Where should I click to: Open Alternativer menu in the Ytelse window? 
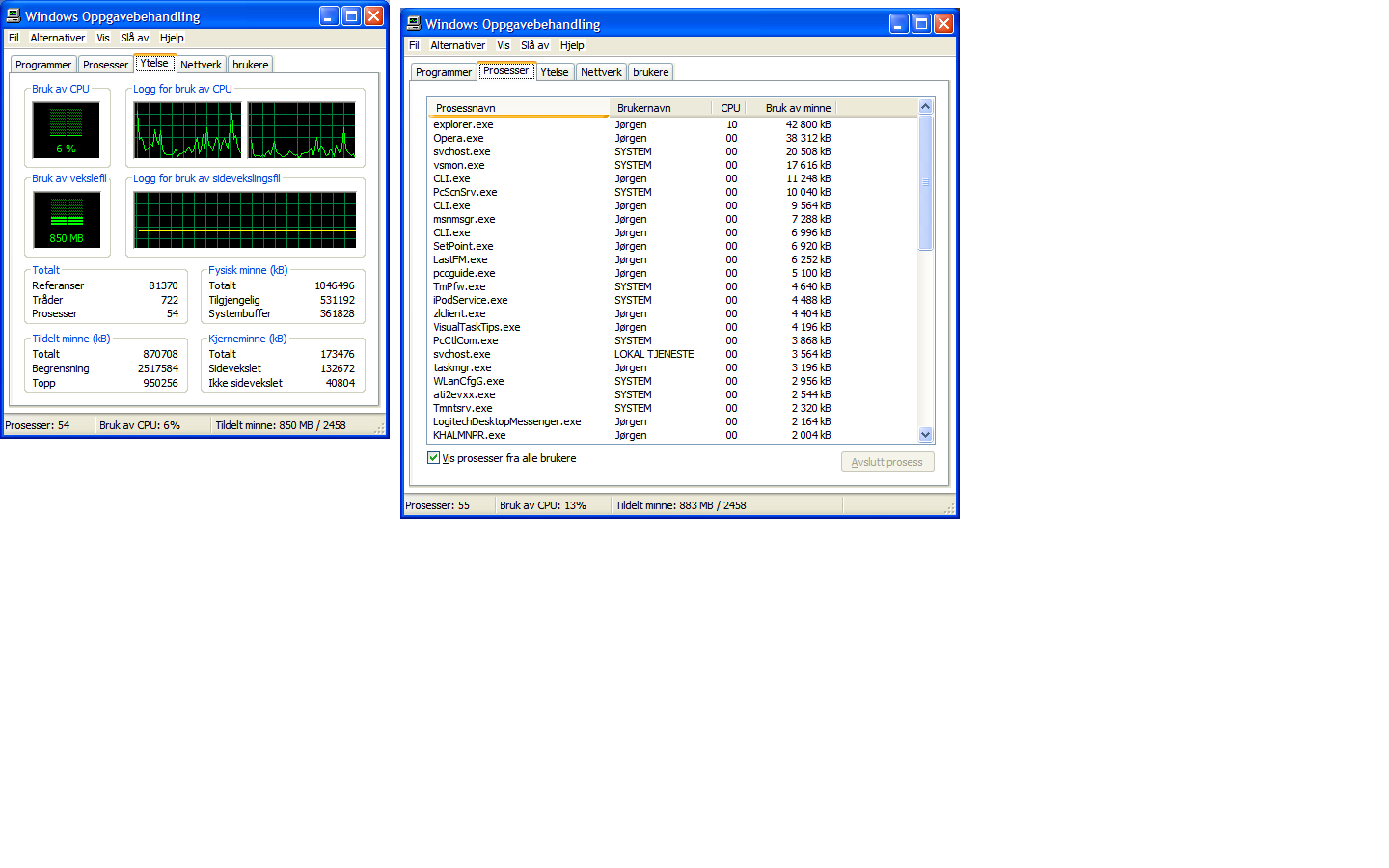pyautogui.click(x=58, y=38)
